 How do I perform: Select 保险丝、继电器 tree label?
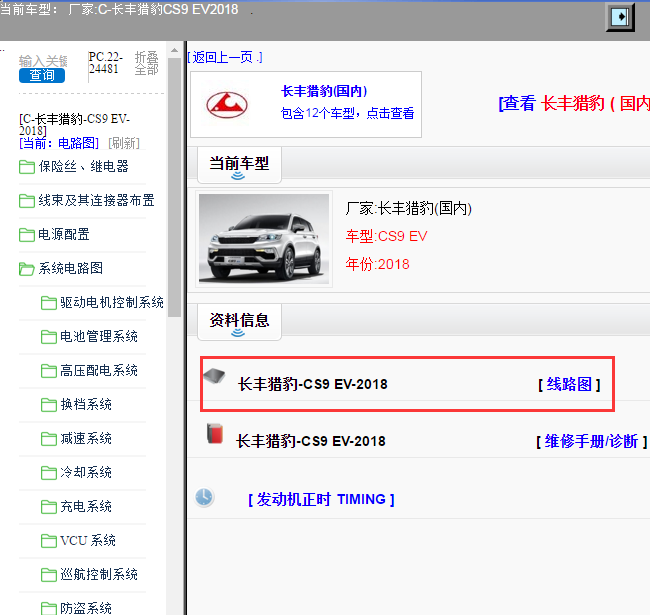pyautogui.click(x=83, y=167)
